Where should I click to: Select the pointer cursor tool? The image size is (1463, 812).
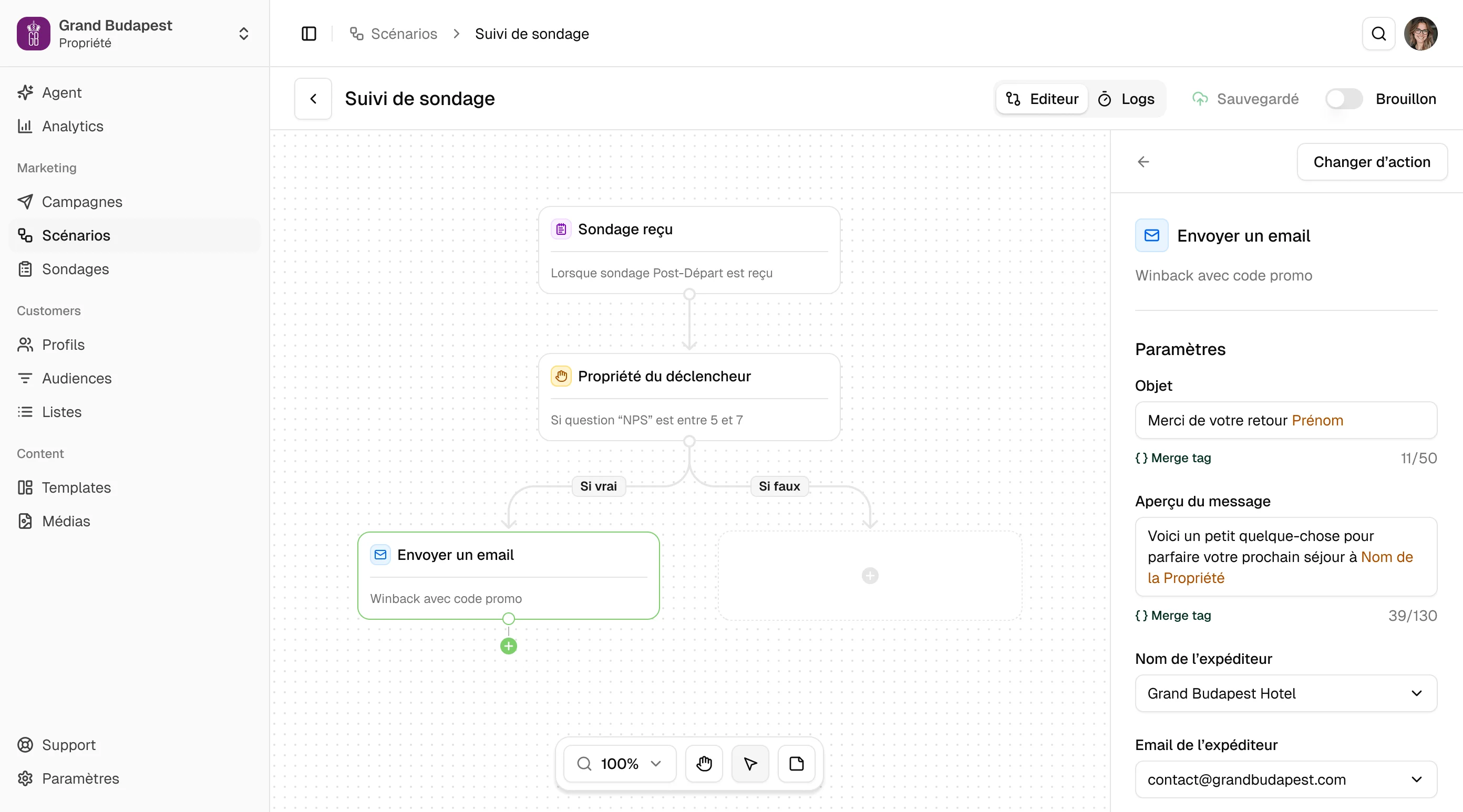(750, 764)
